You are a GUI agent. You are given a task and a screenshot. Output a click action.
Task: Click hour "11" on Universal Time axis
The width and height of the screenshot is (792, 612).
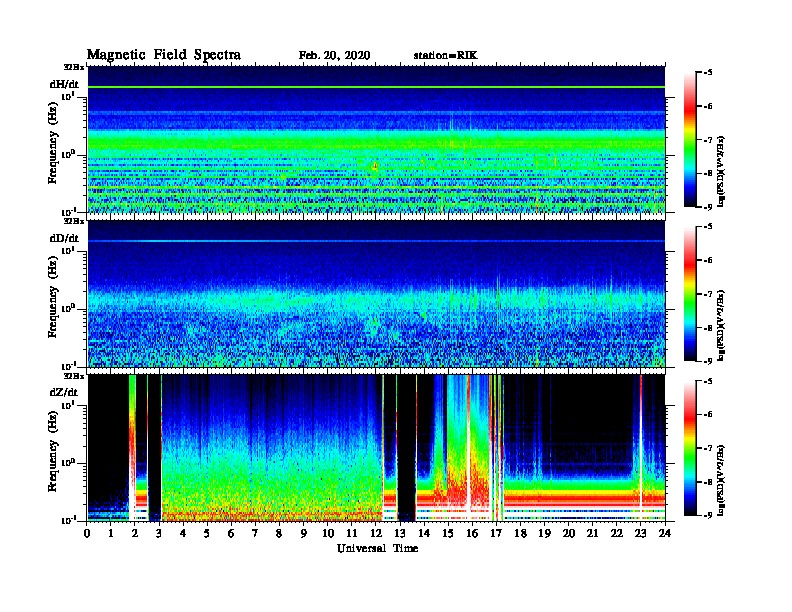(x=352, y=533)
